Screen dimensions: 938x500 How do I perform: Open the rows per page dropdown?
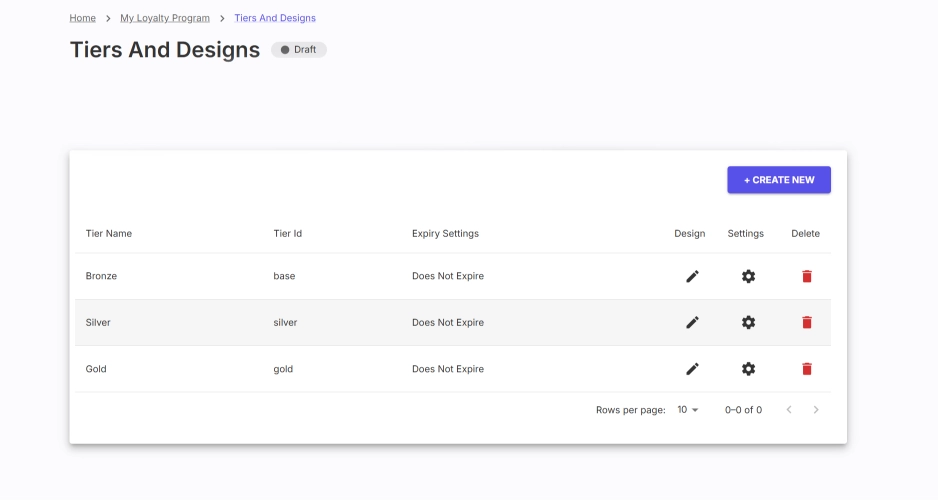(688, 410)
